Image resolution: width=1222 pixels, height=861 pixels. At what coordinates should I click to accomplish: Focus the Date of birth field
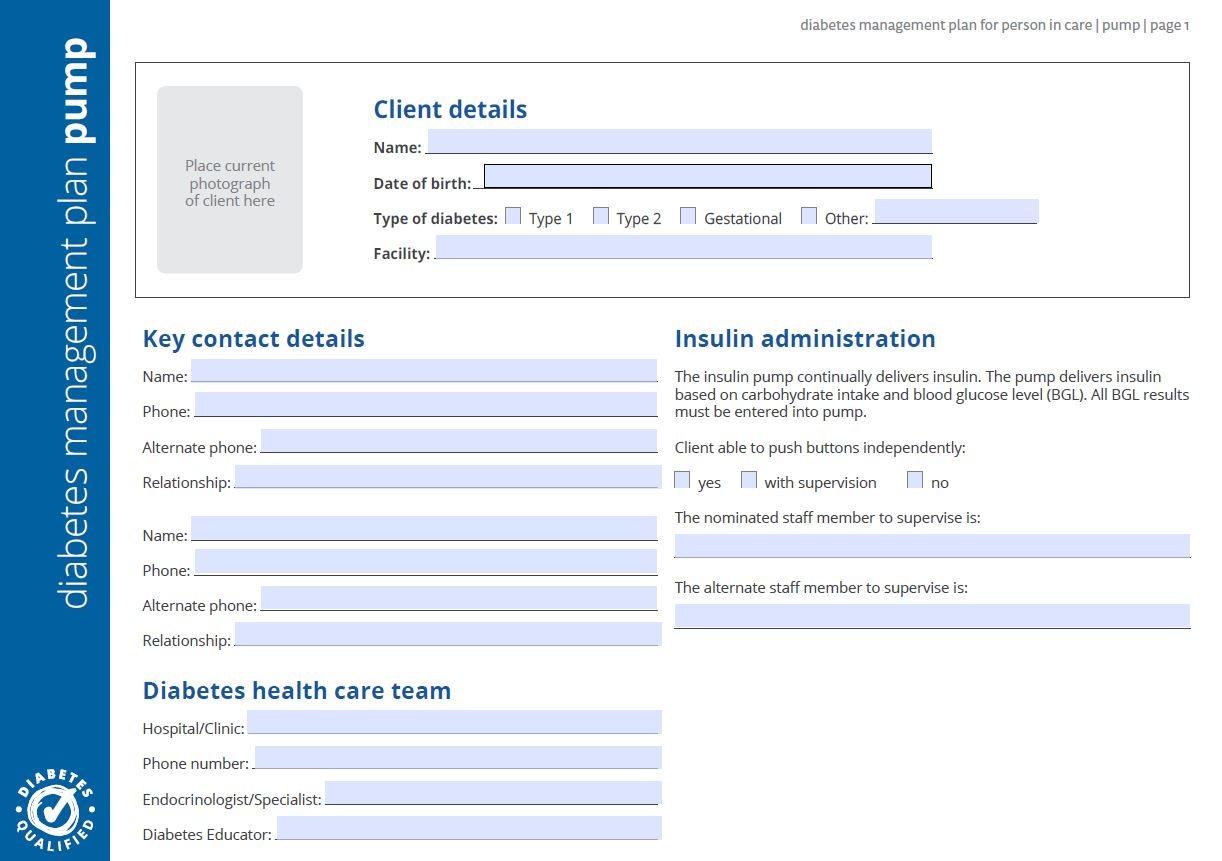(x=707, y=177)
